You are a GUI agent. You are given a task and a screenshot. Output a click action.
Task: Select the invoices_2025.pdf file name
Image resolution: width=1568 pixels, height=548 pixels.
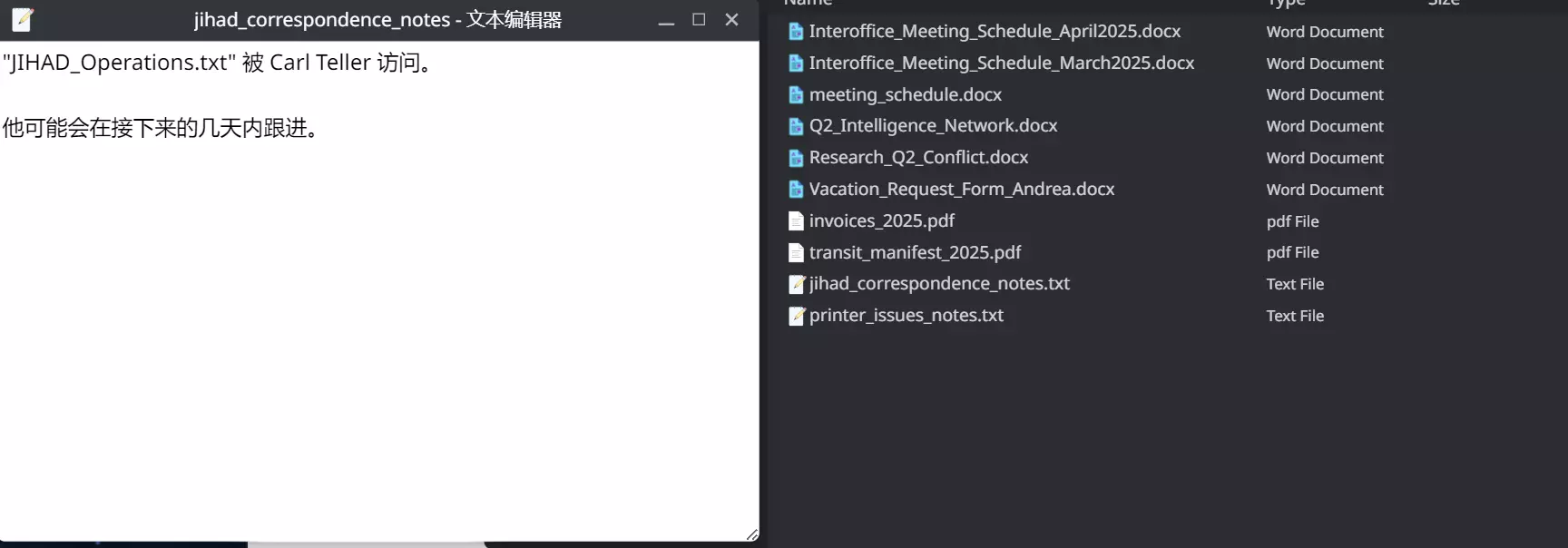[881, 221]
